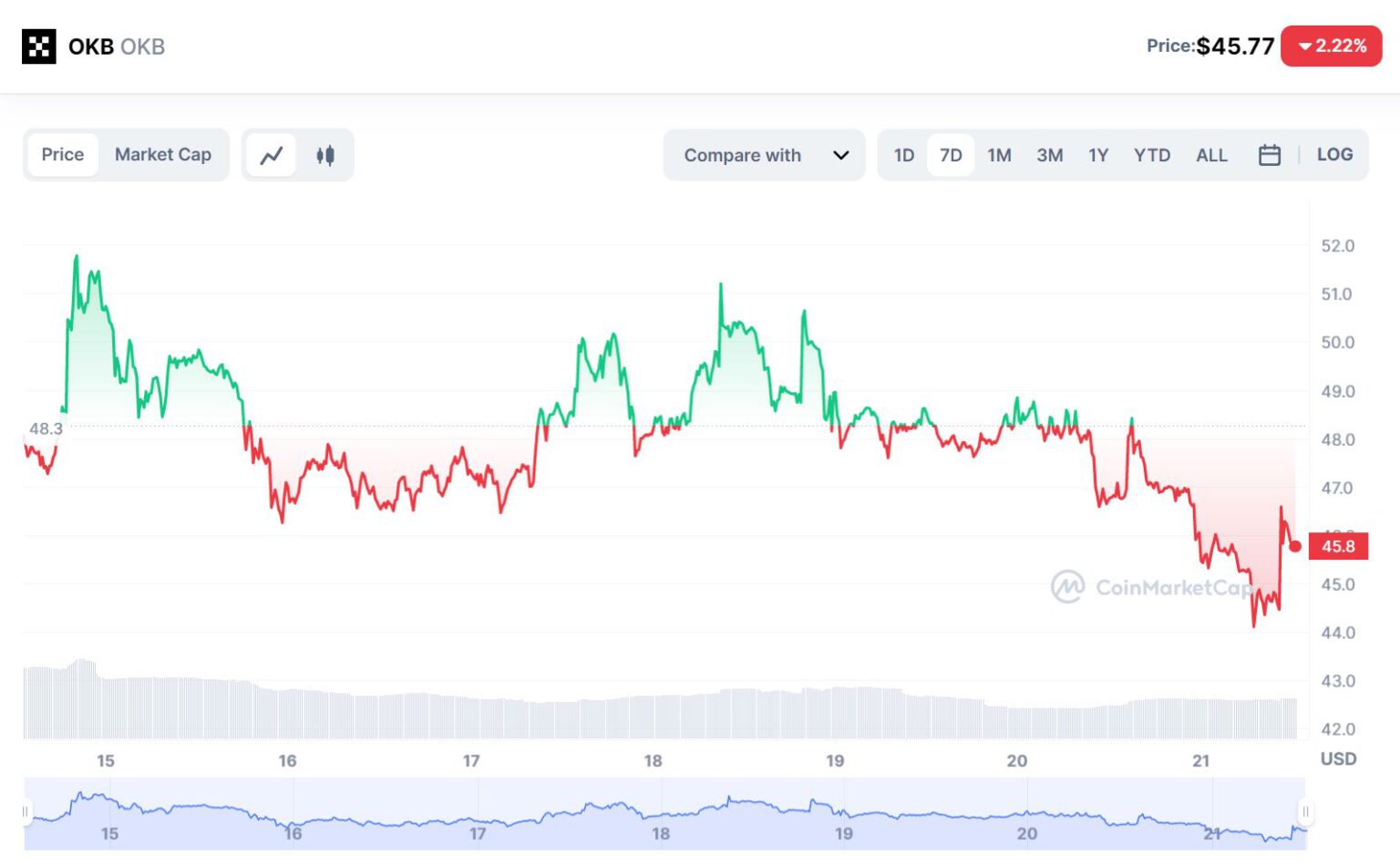Viewport: 1400px width, 866px height.
Task: Click the CoinMarketCap watermark logo
Action: click(x=1067, y=587)
